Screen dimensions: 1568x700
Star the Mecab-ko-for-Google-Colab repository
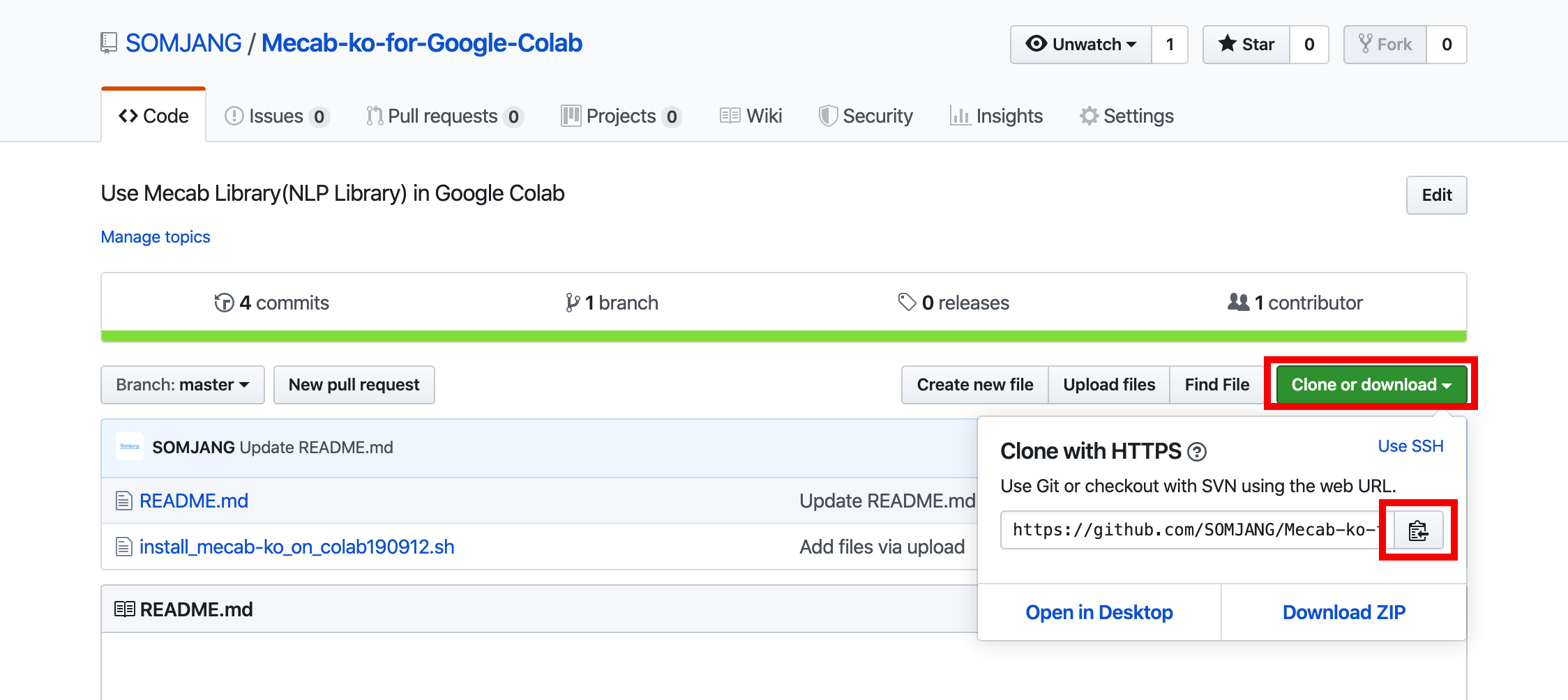click(x=1246, y=45)
